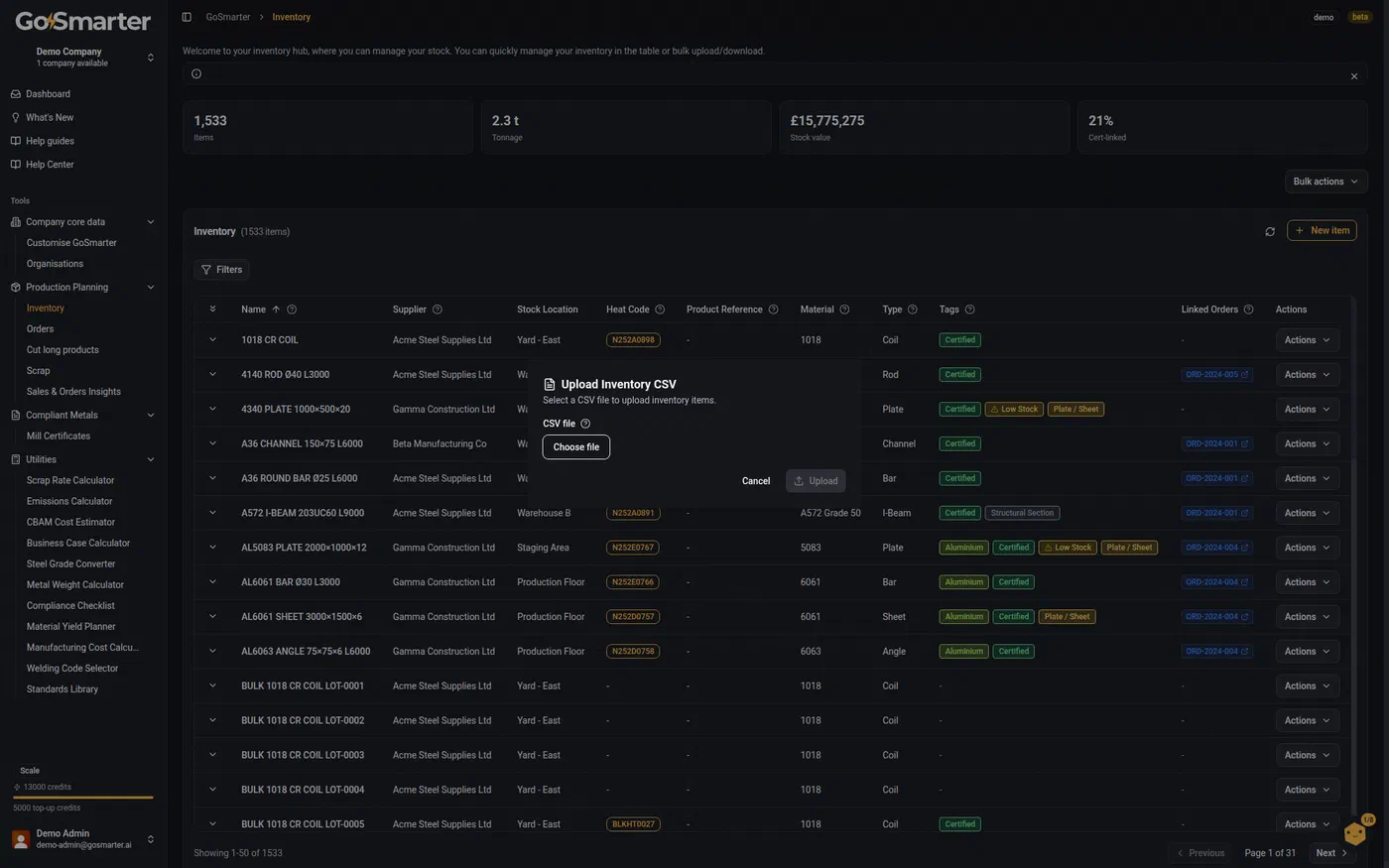Screen dimensions: 1389x868
Task: Click heat code N252A0898 badge
Action: 633,340
